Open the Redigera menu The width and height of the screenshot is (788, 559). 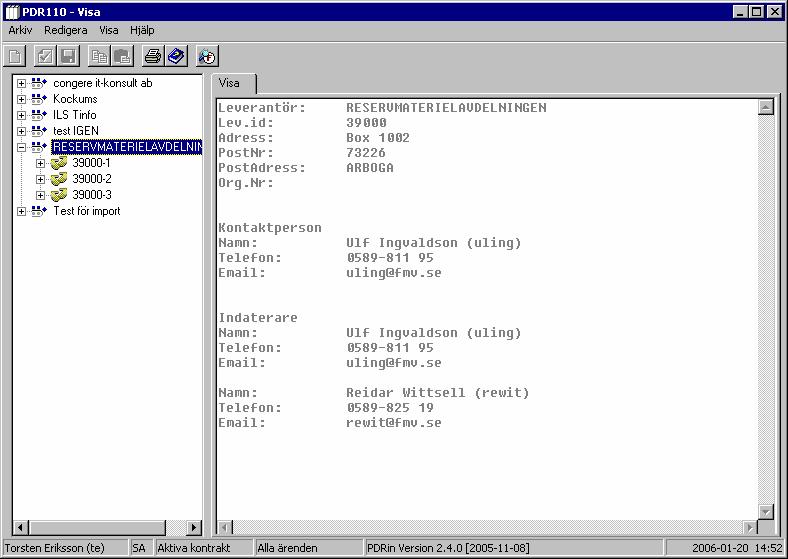tap(65, 30)
